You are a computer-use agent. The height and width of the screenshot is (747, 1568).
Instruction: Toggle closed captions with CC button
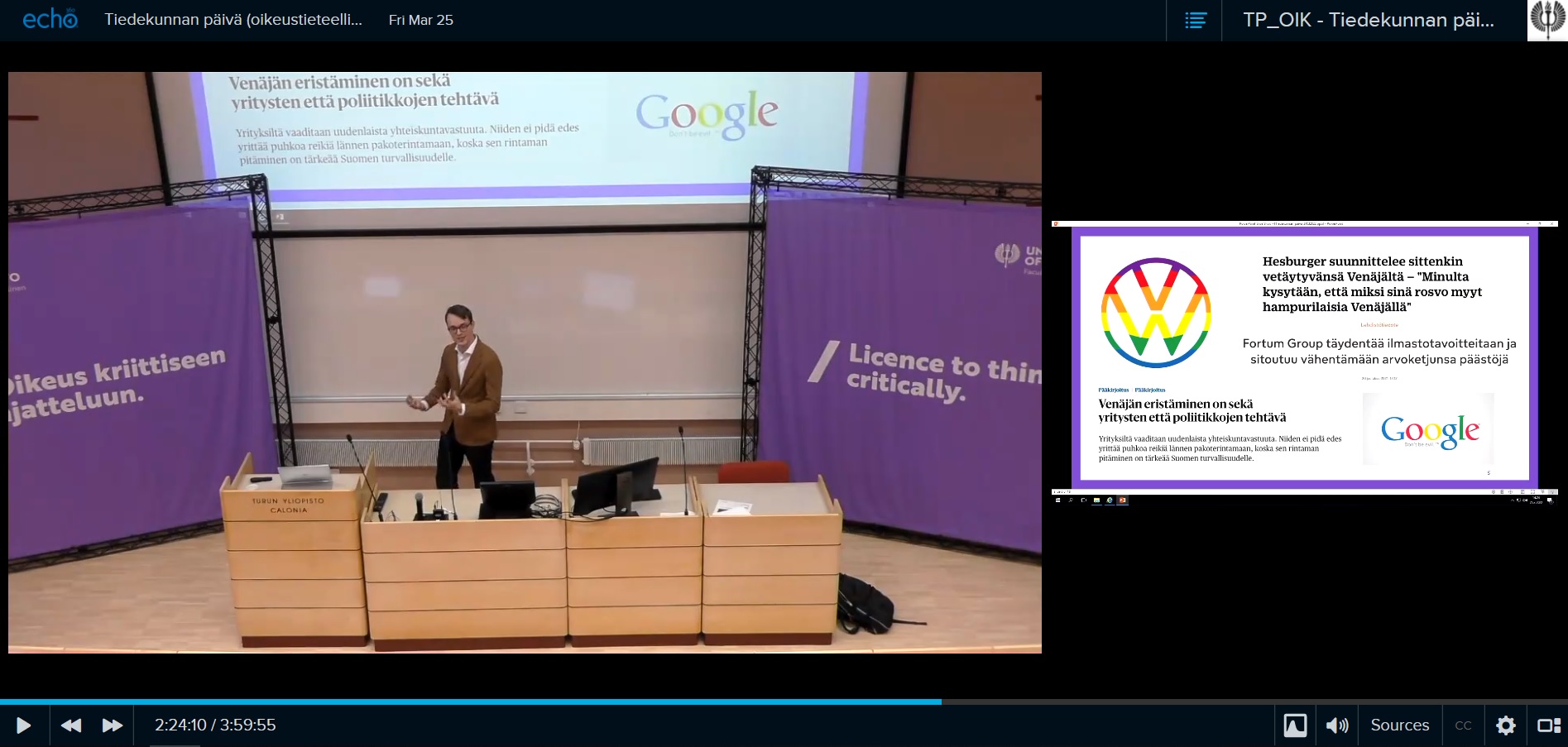1463,725
